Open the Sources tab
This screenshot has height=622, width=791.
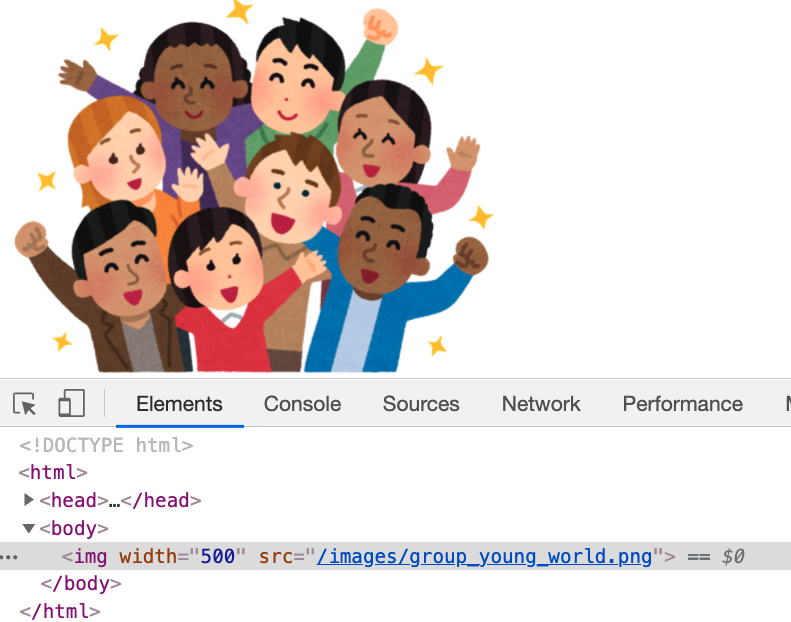tap(421, 404)
